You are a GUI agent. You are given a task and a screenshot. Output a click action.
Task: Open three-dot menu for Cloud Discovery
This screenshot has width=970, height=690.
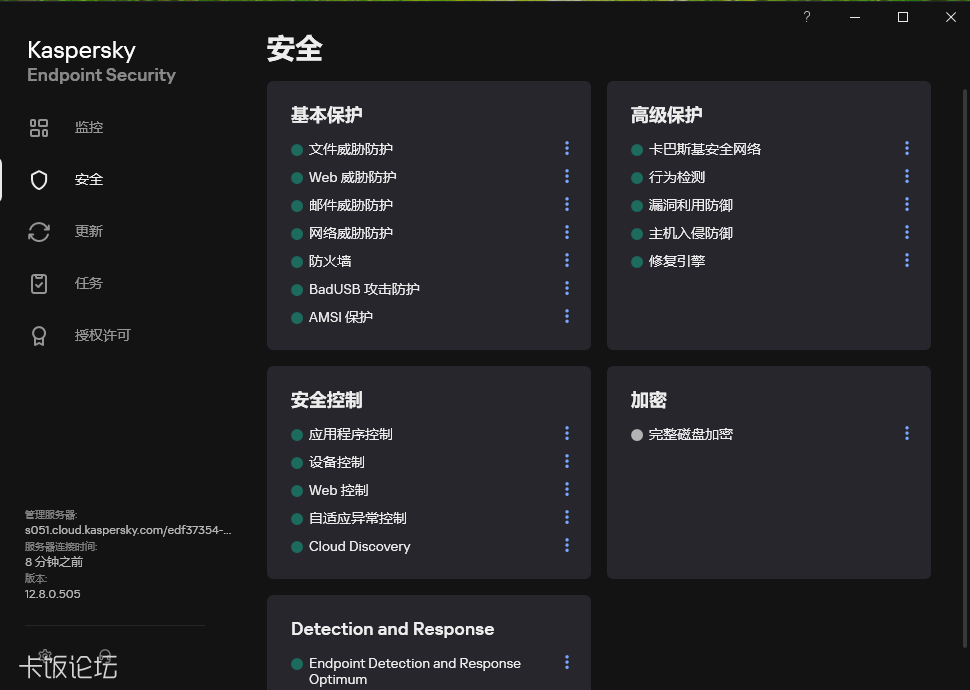(x=567, y=545)
